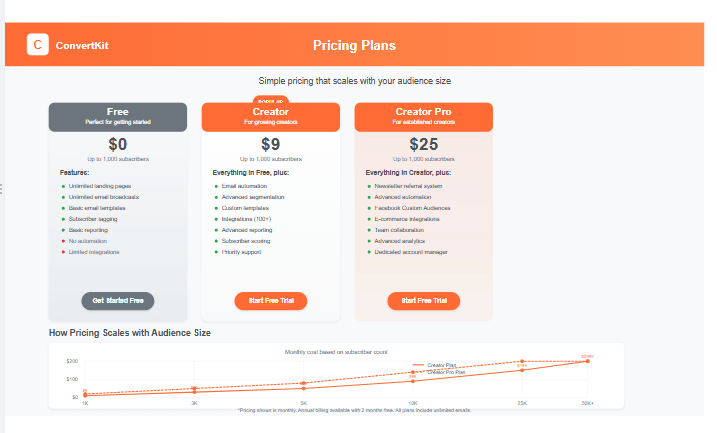Screen dimensions: 717x433
Task: Select the Free plan card header
Action: click(x=118, y=116)
